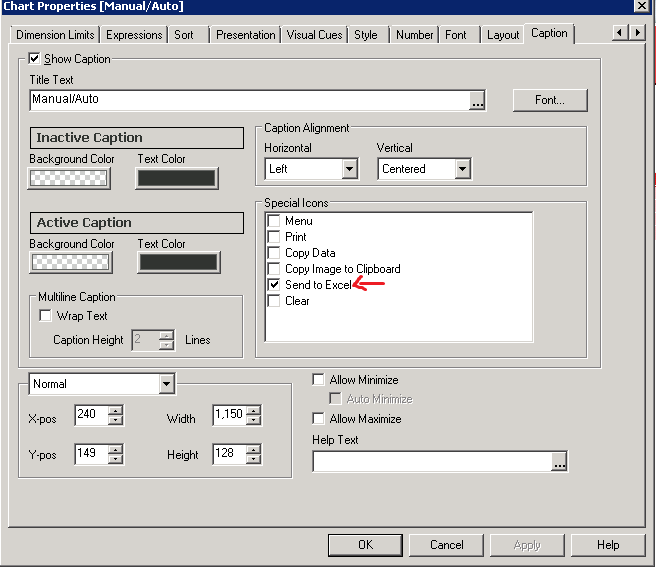
Task: Open the Vertical alignment dropdown
Action: [462, 169]
